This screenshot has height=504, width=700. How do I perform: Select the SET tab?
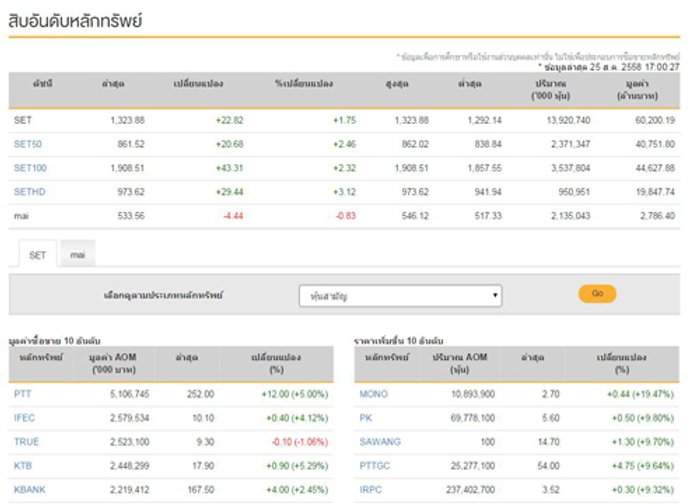tap(38, 255)
